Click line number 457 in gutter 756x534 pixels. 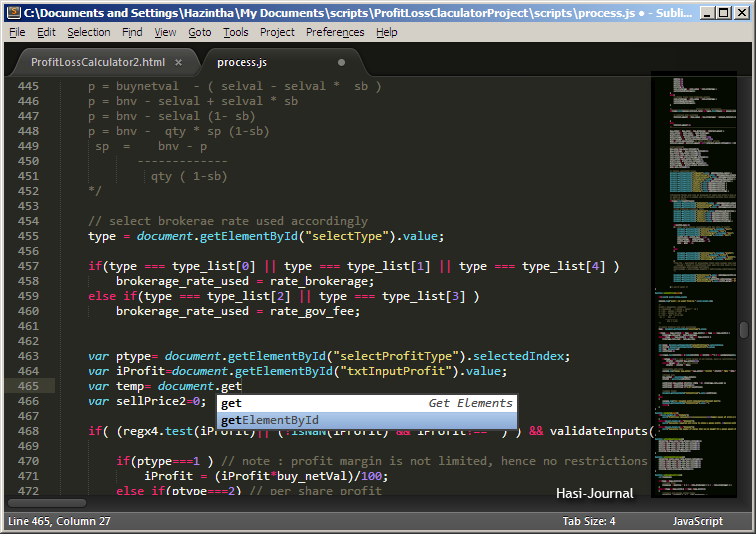[28, 266]
